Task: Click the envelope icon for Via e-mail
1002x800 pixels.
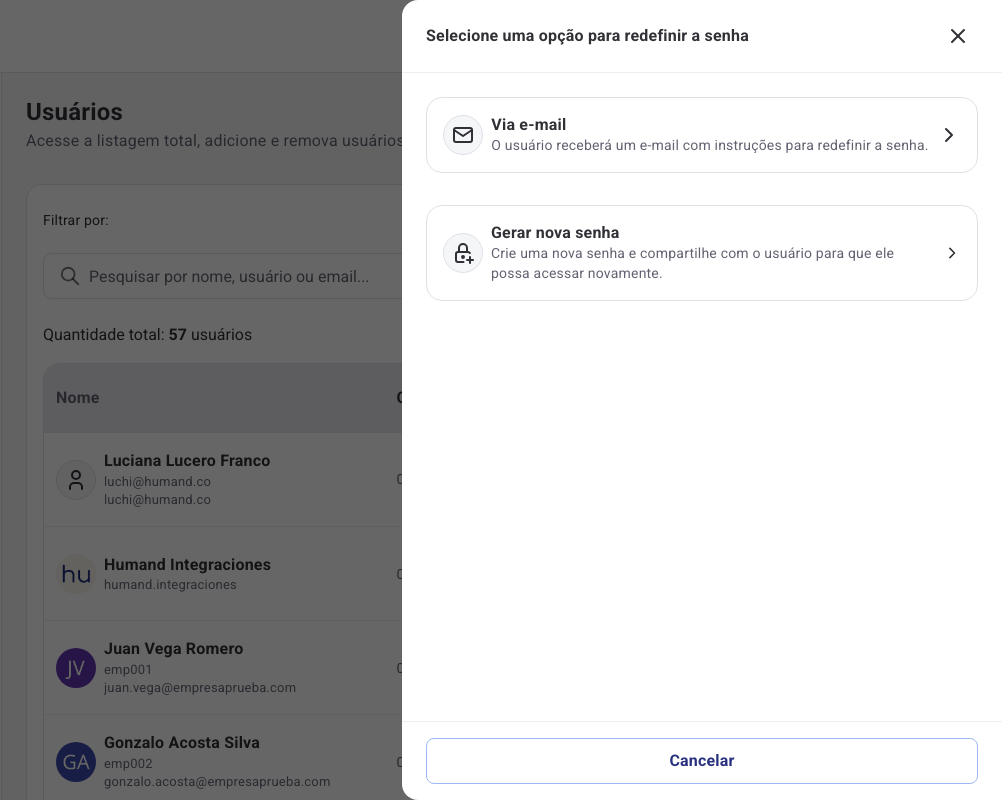Action: 463,135
